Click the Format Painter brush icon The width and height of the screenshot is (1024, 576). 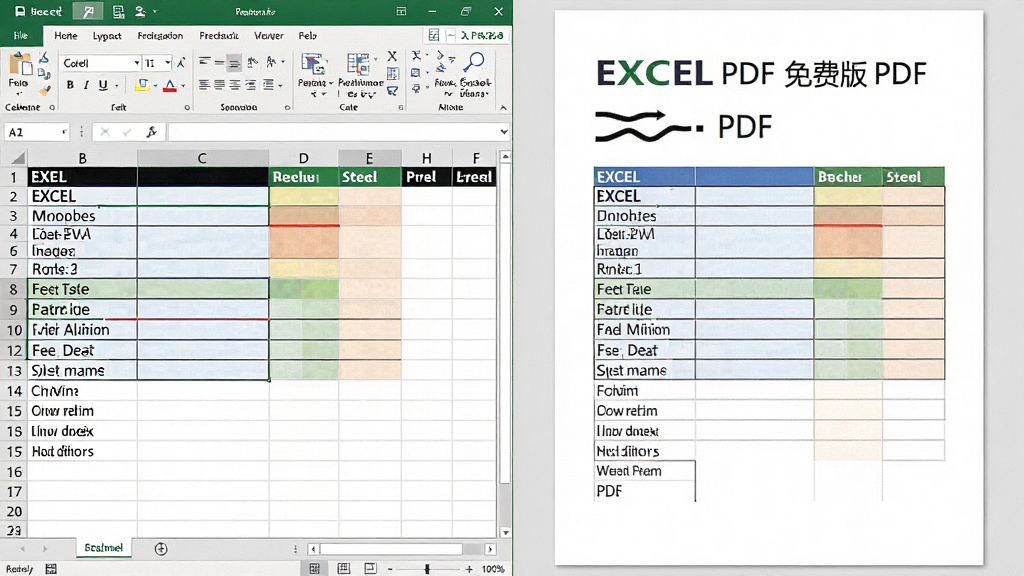[x=44, y=90]
